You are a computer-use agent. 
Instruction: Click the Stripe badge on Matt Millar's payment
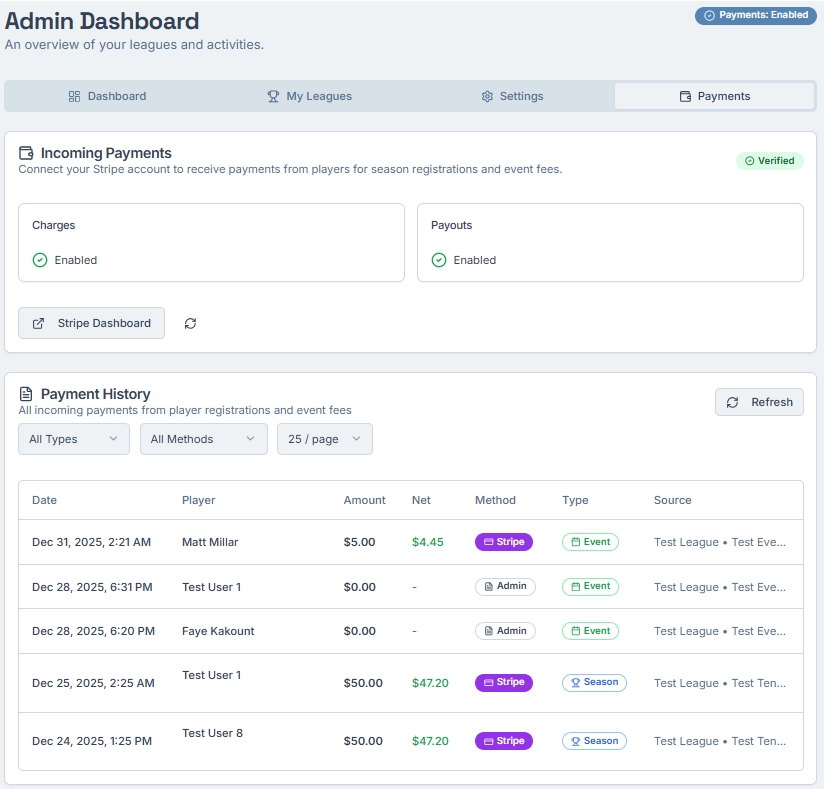tap(504, 541)
